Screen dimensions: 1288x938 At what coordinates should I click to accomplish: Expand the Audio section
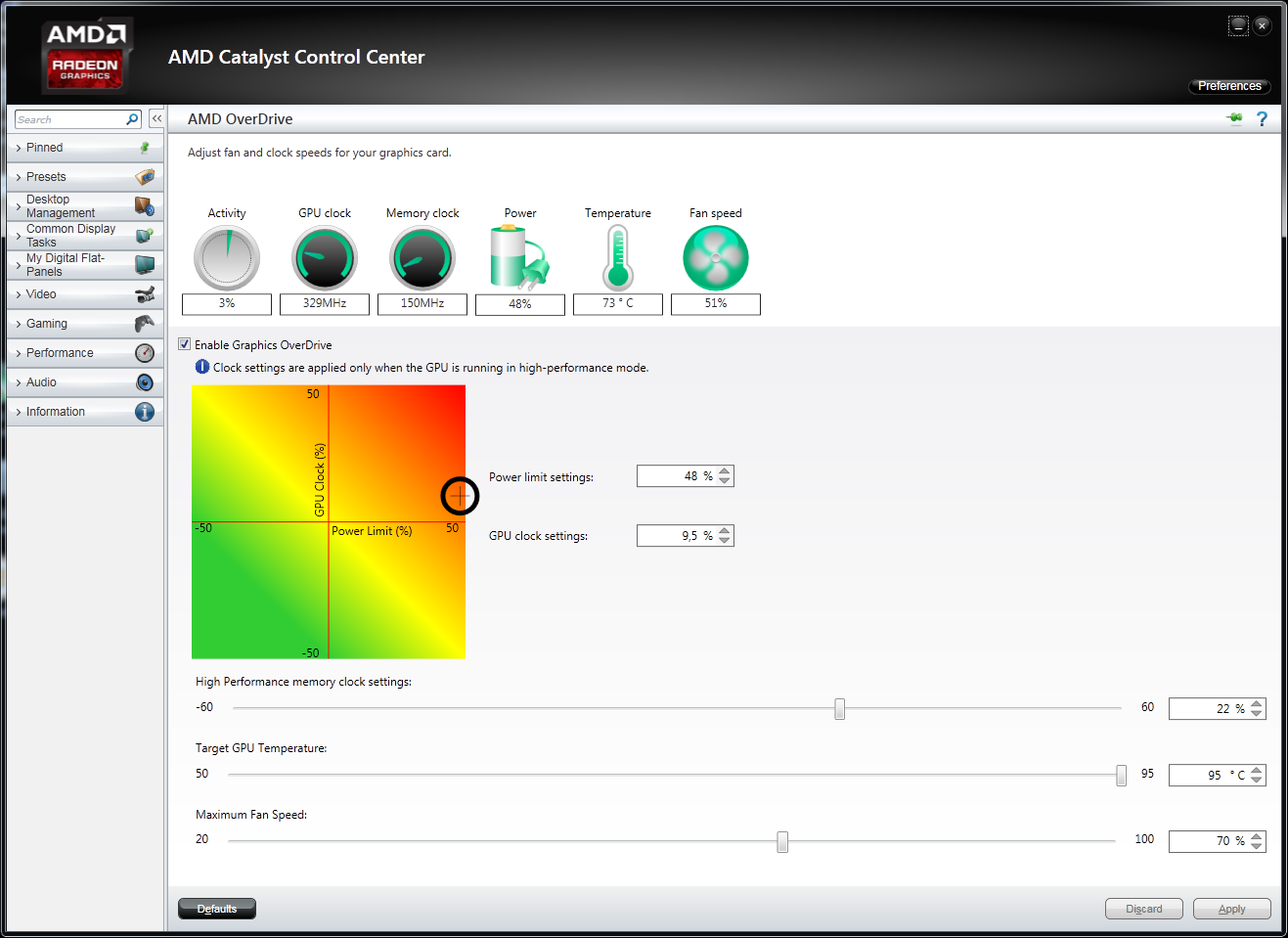click(85, 382)
